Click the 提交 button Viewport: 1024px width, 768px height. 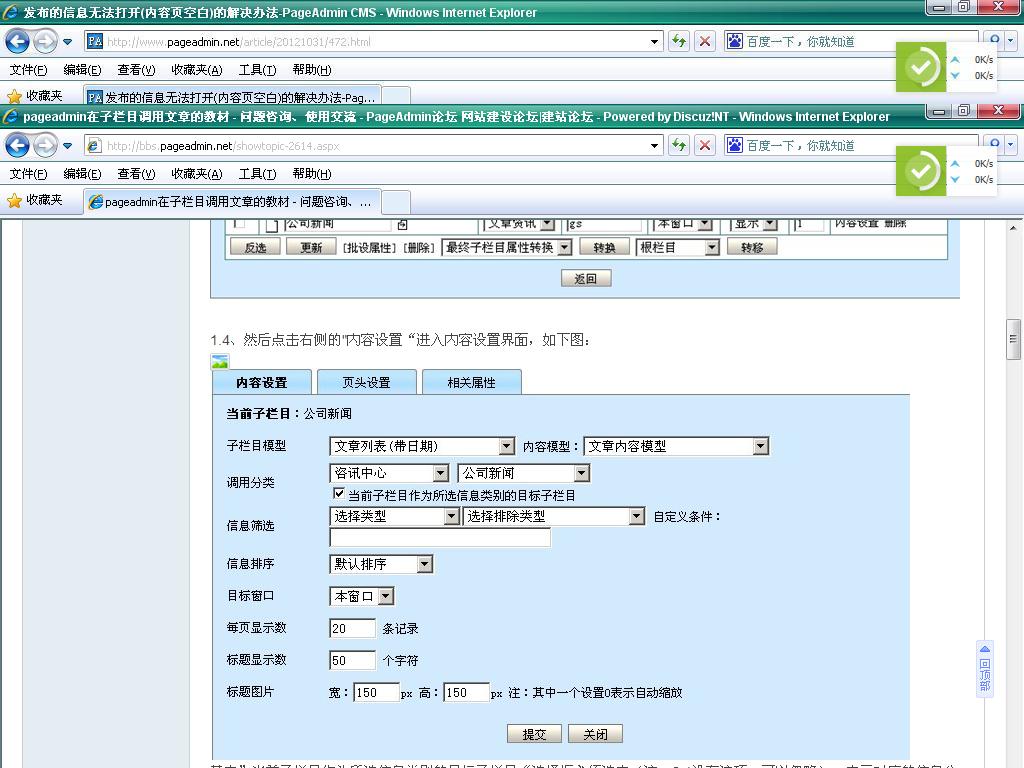pos(534,734)
